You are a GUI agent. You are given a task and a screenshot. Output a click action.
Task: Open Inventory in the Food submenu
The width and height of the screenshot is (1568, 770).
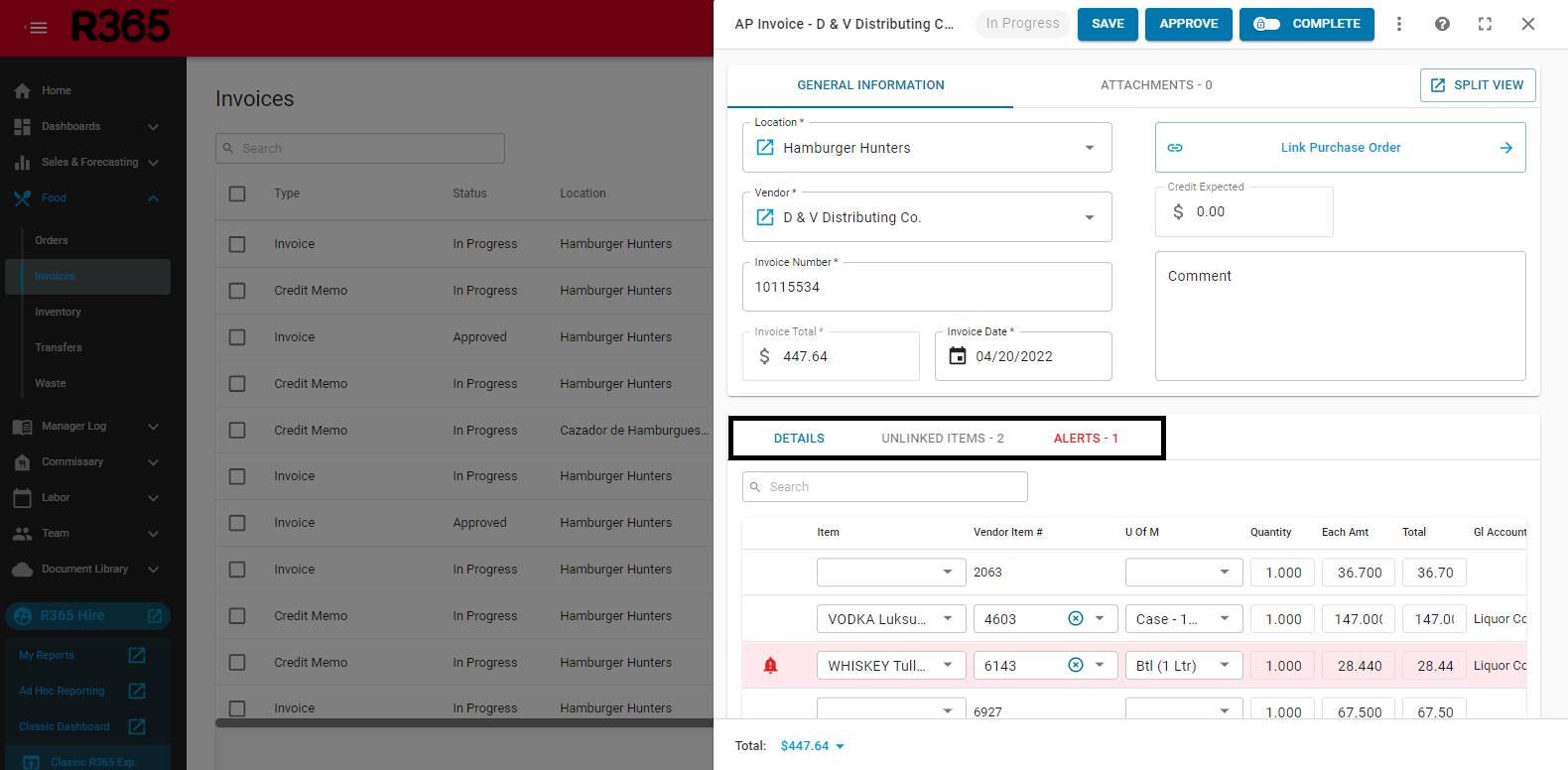58,312
